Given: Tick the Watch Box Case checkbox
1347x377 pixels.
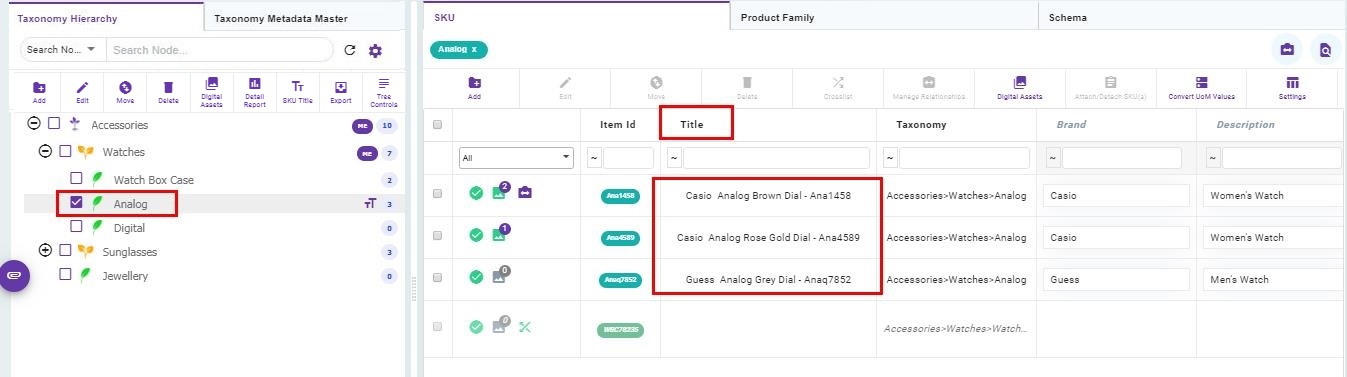Looking at the screenshot, I should click(76, 178).
